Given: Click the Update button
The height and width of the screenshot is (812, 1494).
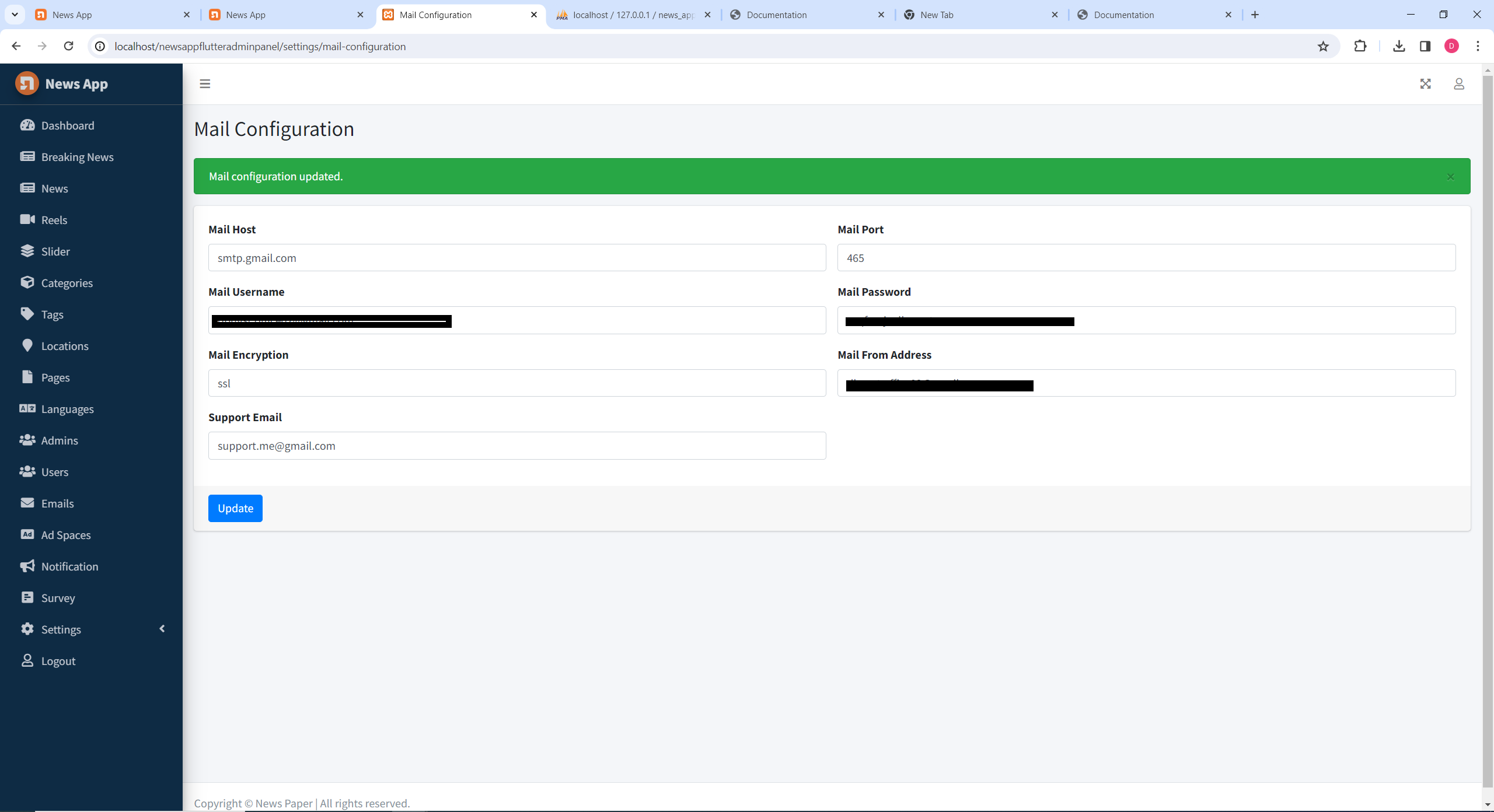Looking at the screenshot, I should (x=235, y=508).
